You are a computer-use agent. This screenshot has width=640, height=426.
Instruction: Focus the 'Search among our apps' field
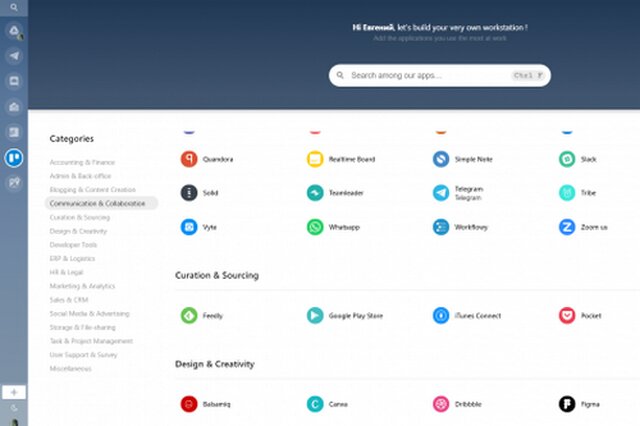pos(440,75)
